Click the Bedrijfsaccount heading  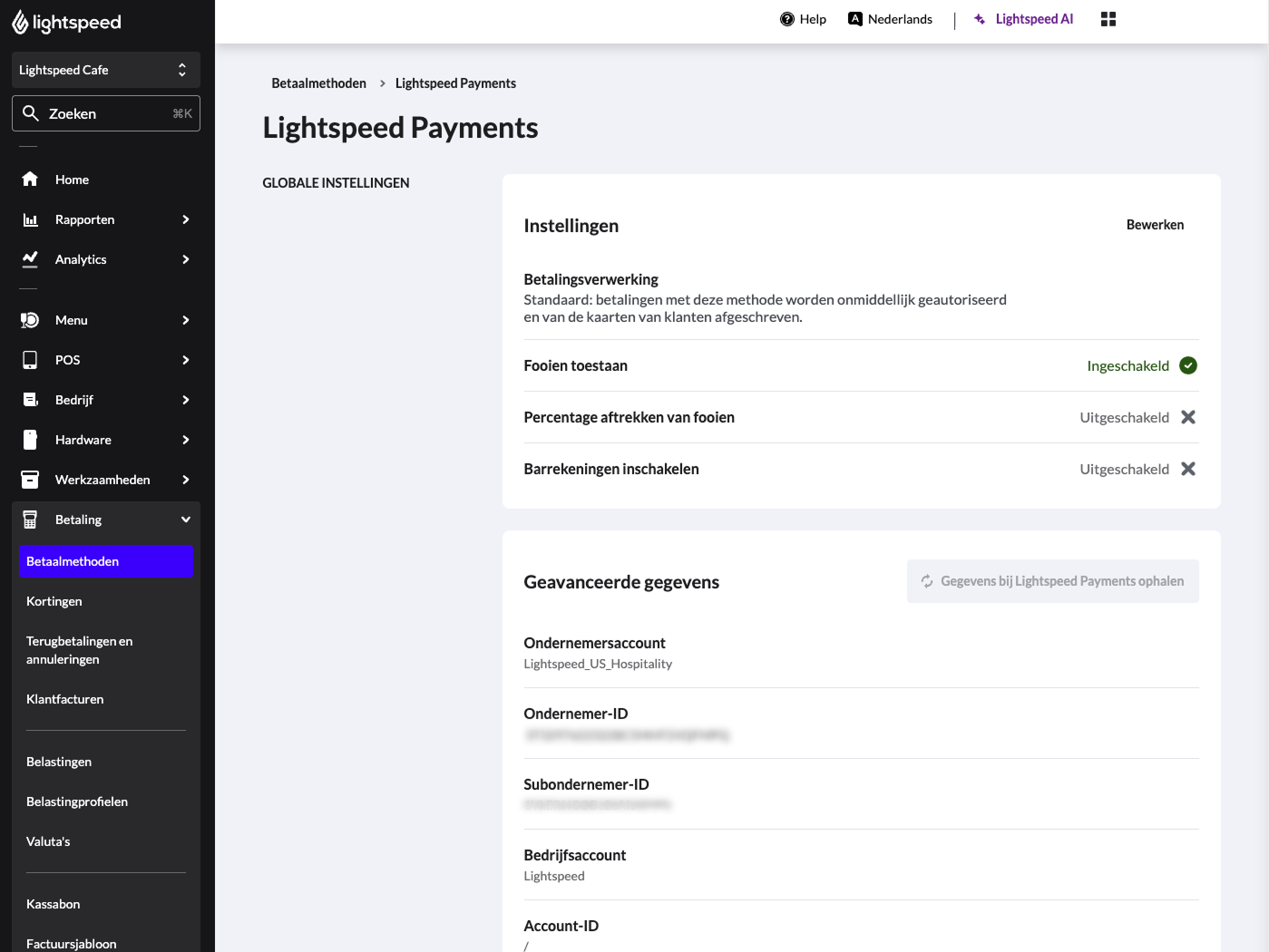575,855
